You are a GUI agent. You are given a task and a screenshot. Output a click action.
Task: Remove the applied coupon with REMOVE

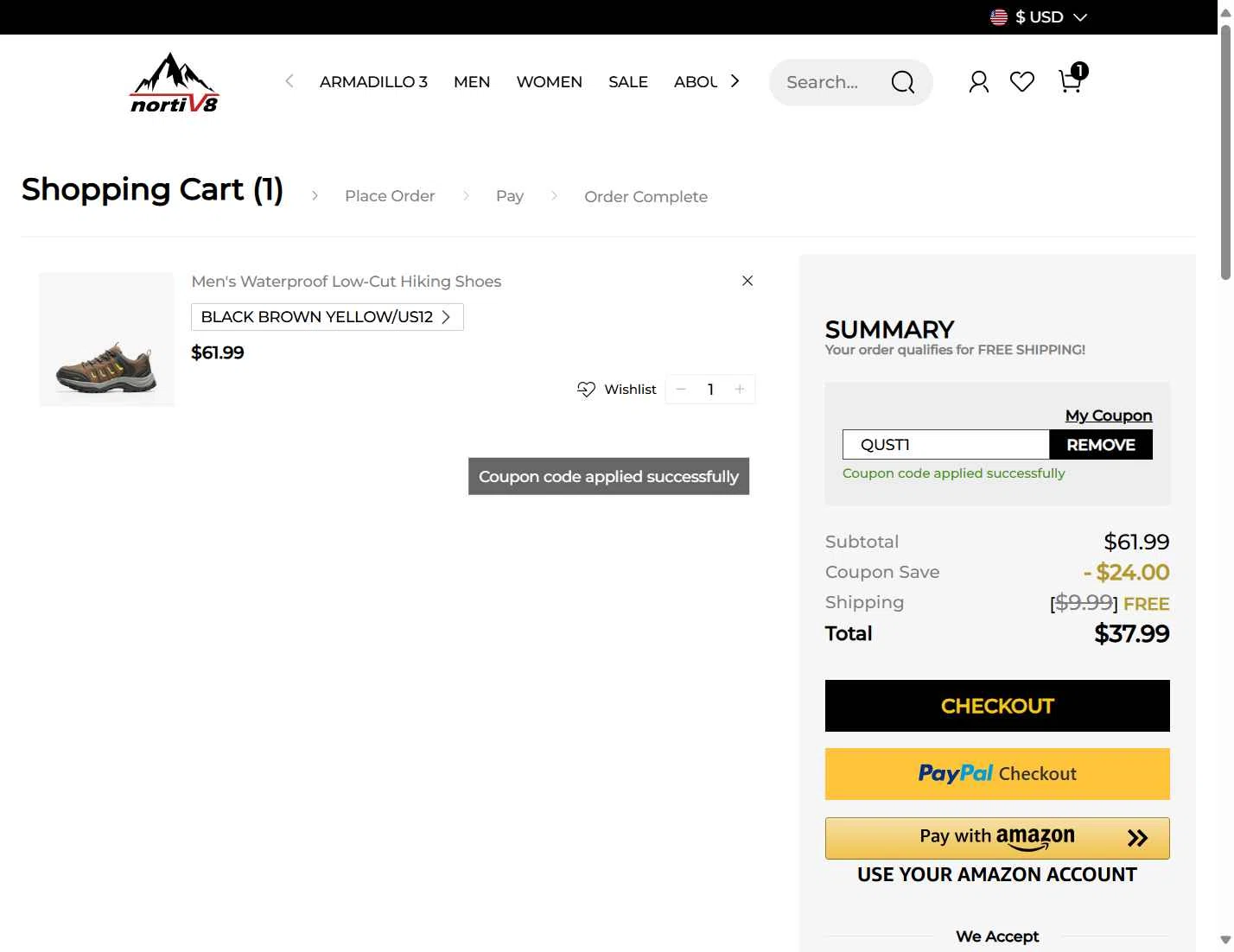pyautogui.click(x=1101, y=445)
